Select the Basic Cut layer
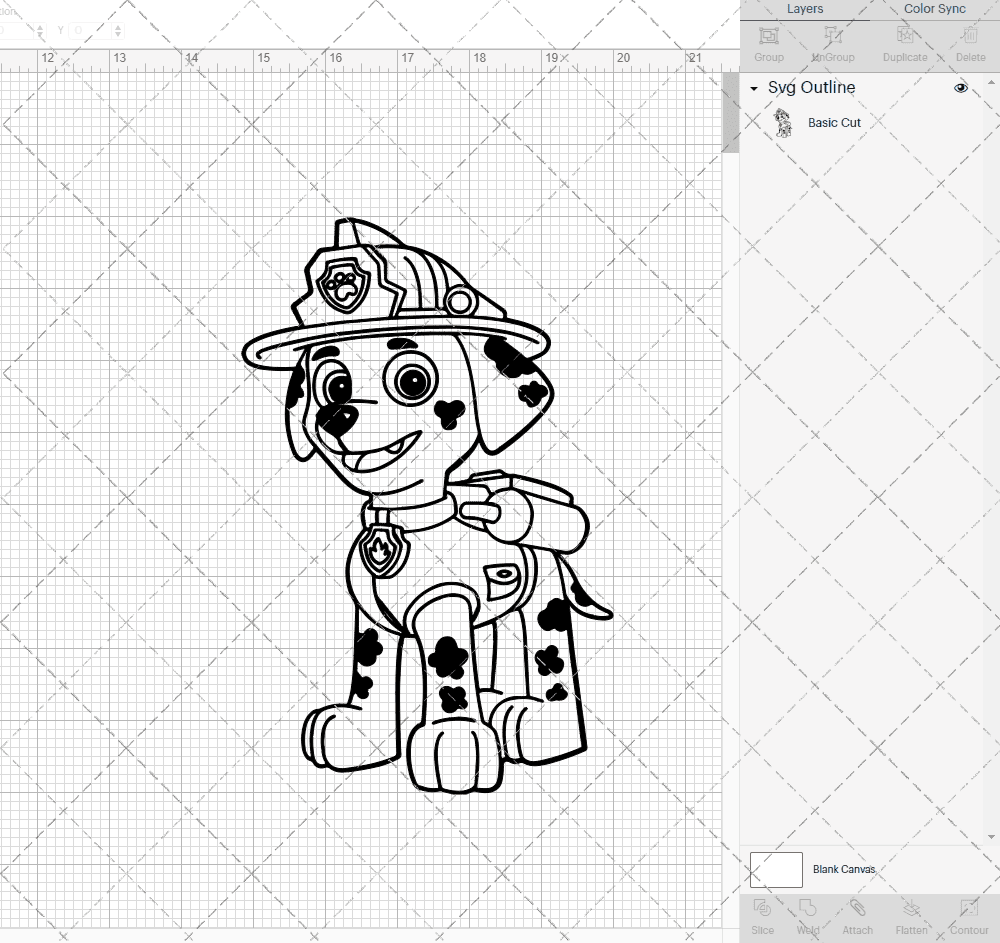1000x943 pixels. coord(834,122)
